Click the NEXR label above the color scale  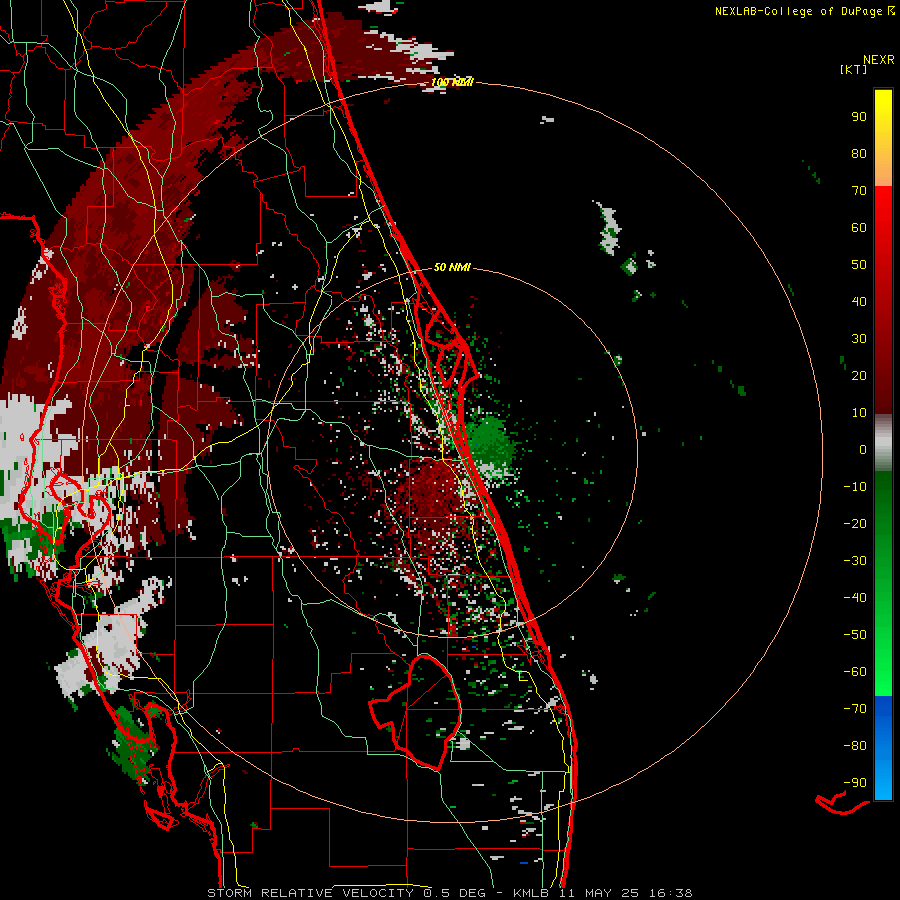[879, 60]
